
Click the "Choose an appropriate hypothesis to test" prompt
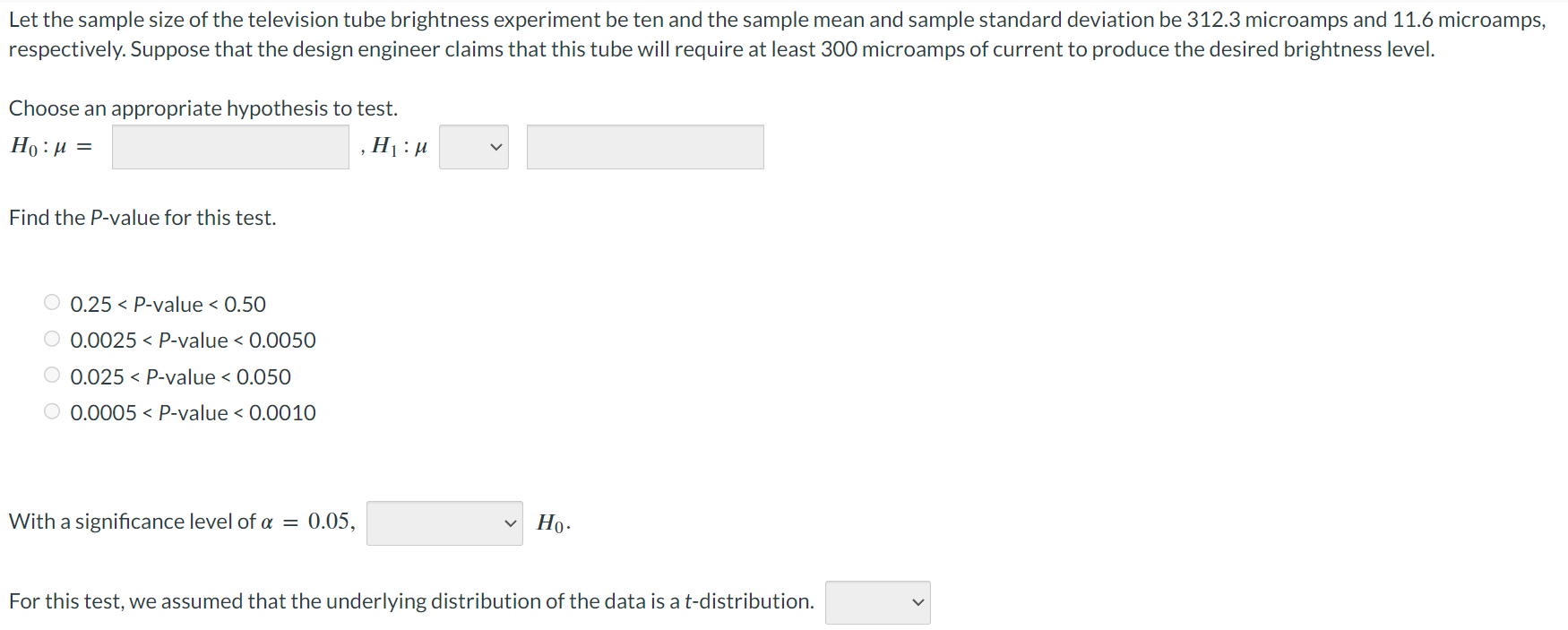(x=203, y=108)
